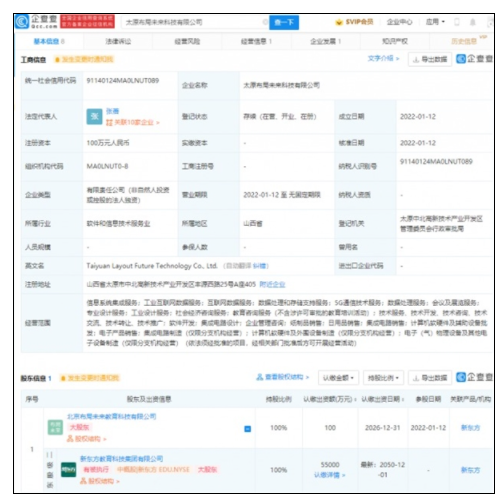Click 发生变更时通知我 next to 工商信息
Viewport: 503px width, 502px height.
(84, 60)
